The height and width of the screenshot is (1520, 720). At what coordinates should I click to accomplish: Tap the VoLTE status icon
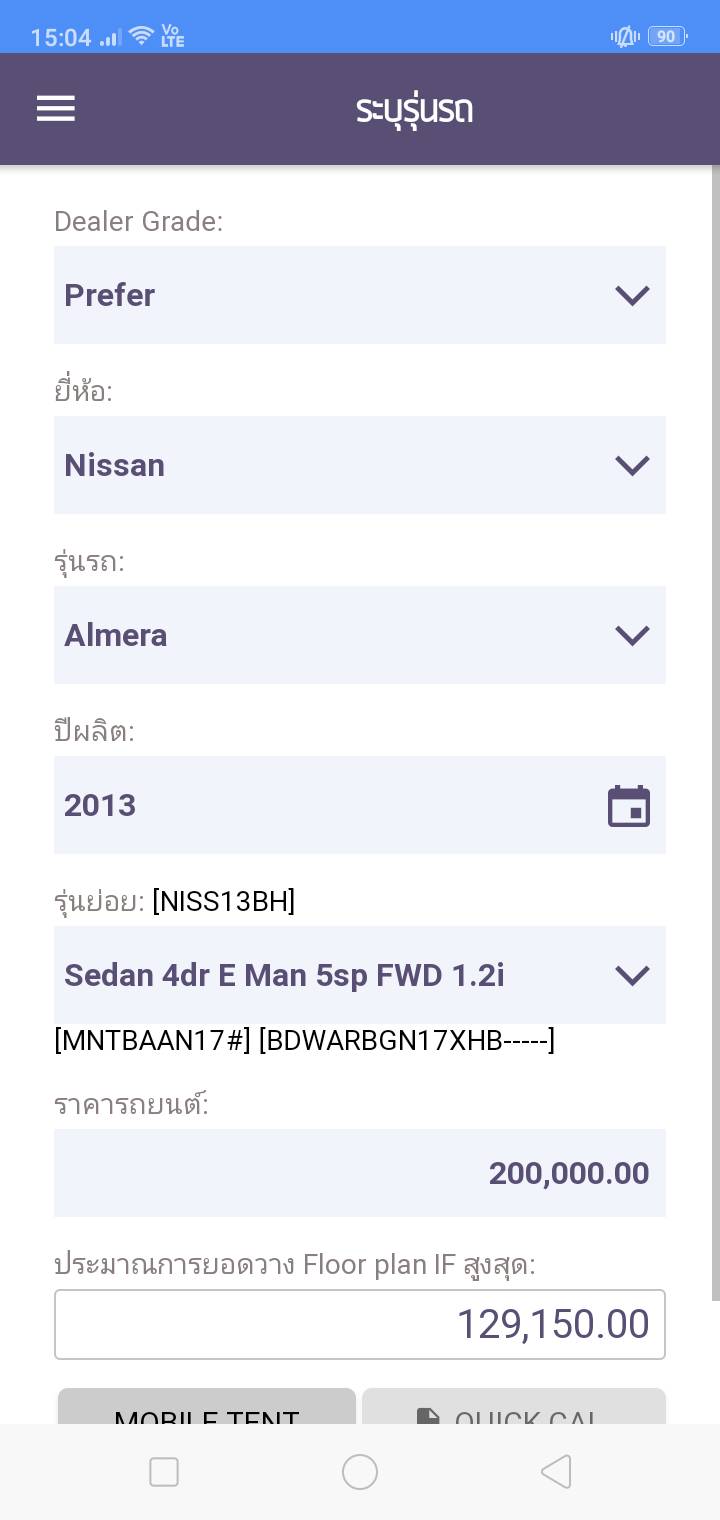[x=172, y=37]
